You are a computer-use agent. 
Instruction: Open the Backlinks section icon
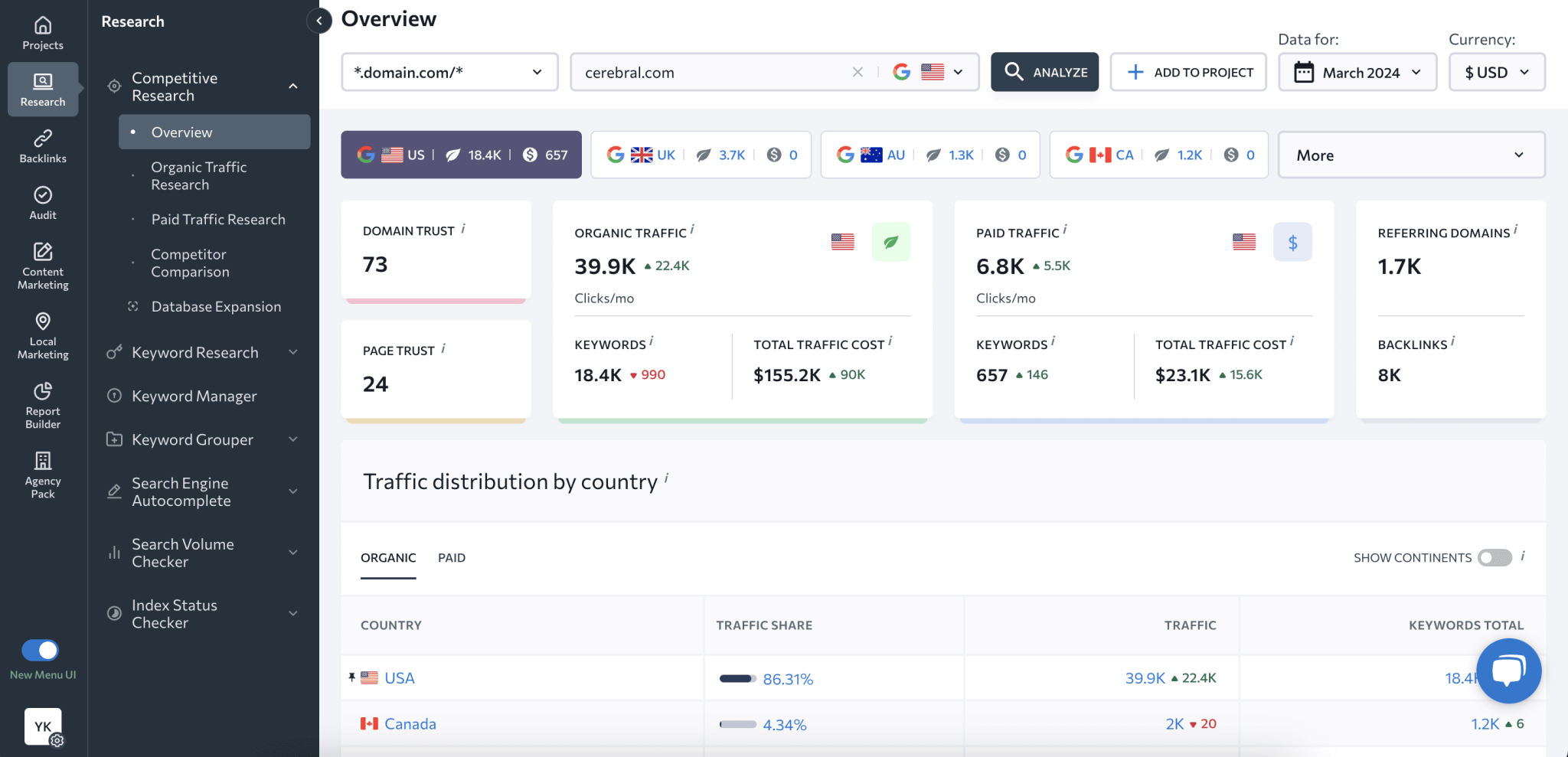[x=43, y=146]
